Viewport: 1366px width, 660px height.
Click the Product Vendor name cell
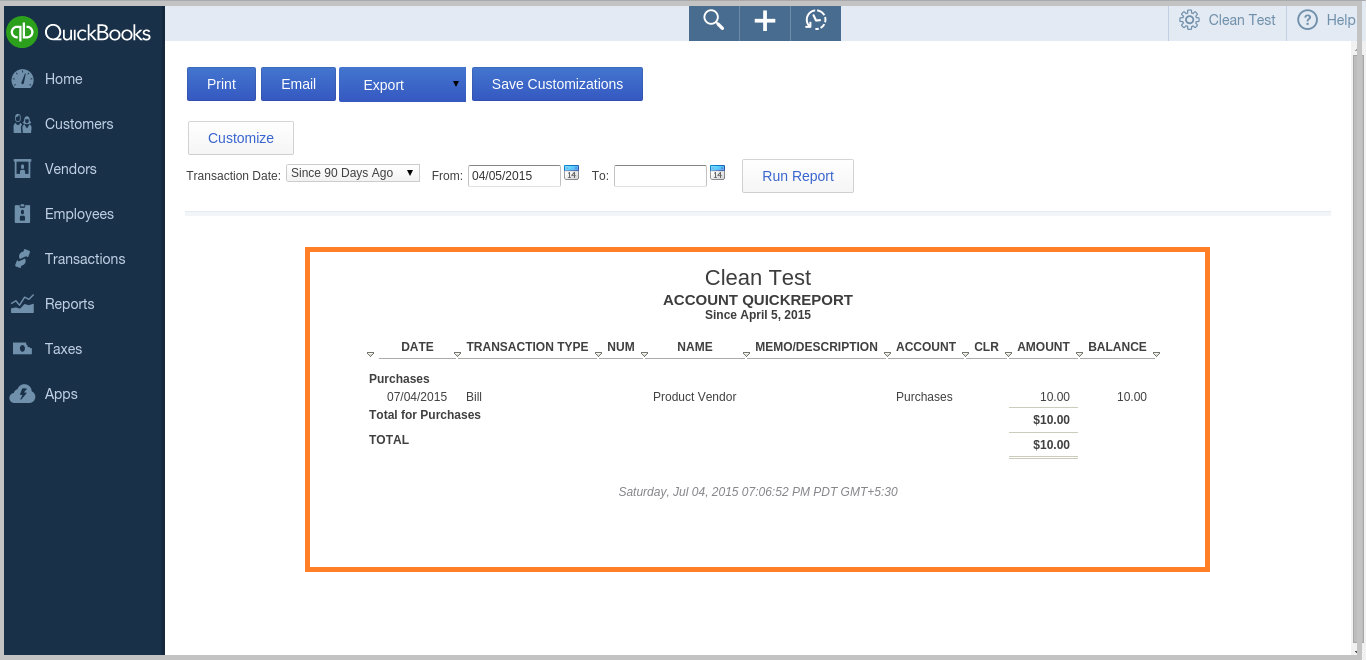pyautogui.click(x=694, y=397)
